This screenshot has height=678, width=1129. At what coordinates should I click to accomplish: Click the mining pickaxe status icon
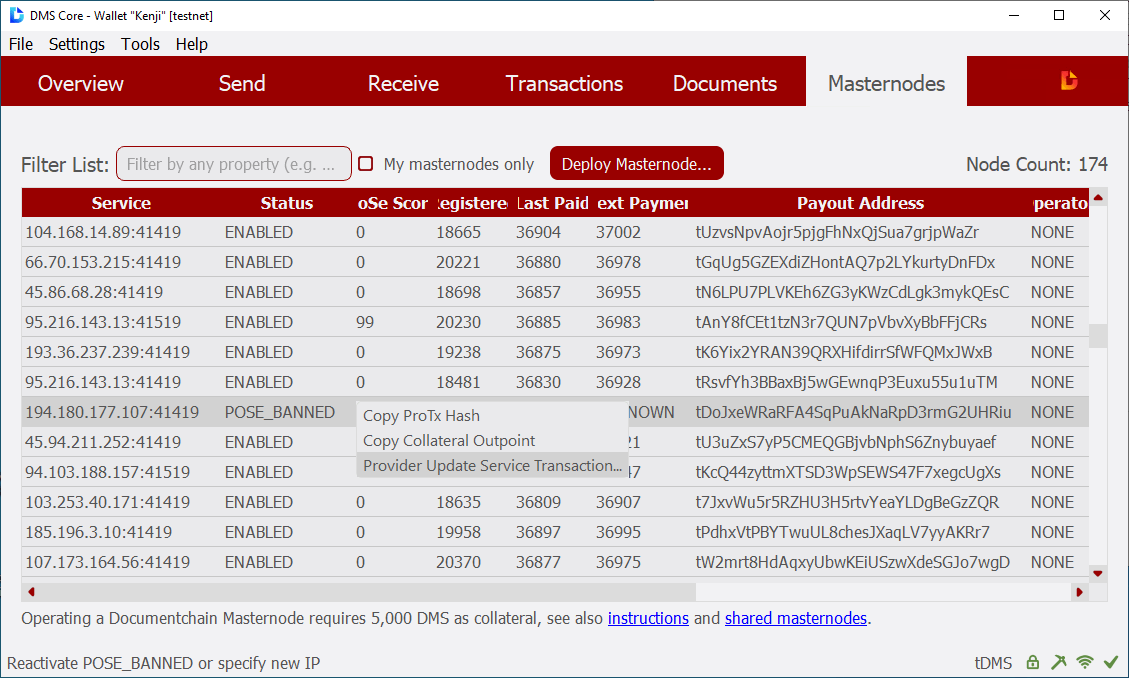(1058, 662)
